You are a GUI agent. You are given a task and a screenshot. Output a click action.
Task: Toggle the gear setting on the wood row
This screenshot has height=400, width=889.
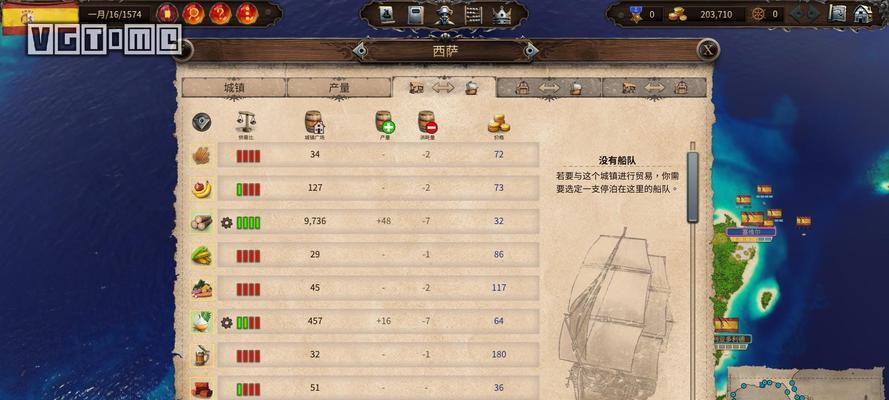pyautogui.click(x=226, y=222)
